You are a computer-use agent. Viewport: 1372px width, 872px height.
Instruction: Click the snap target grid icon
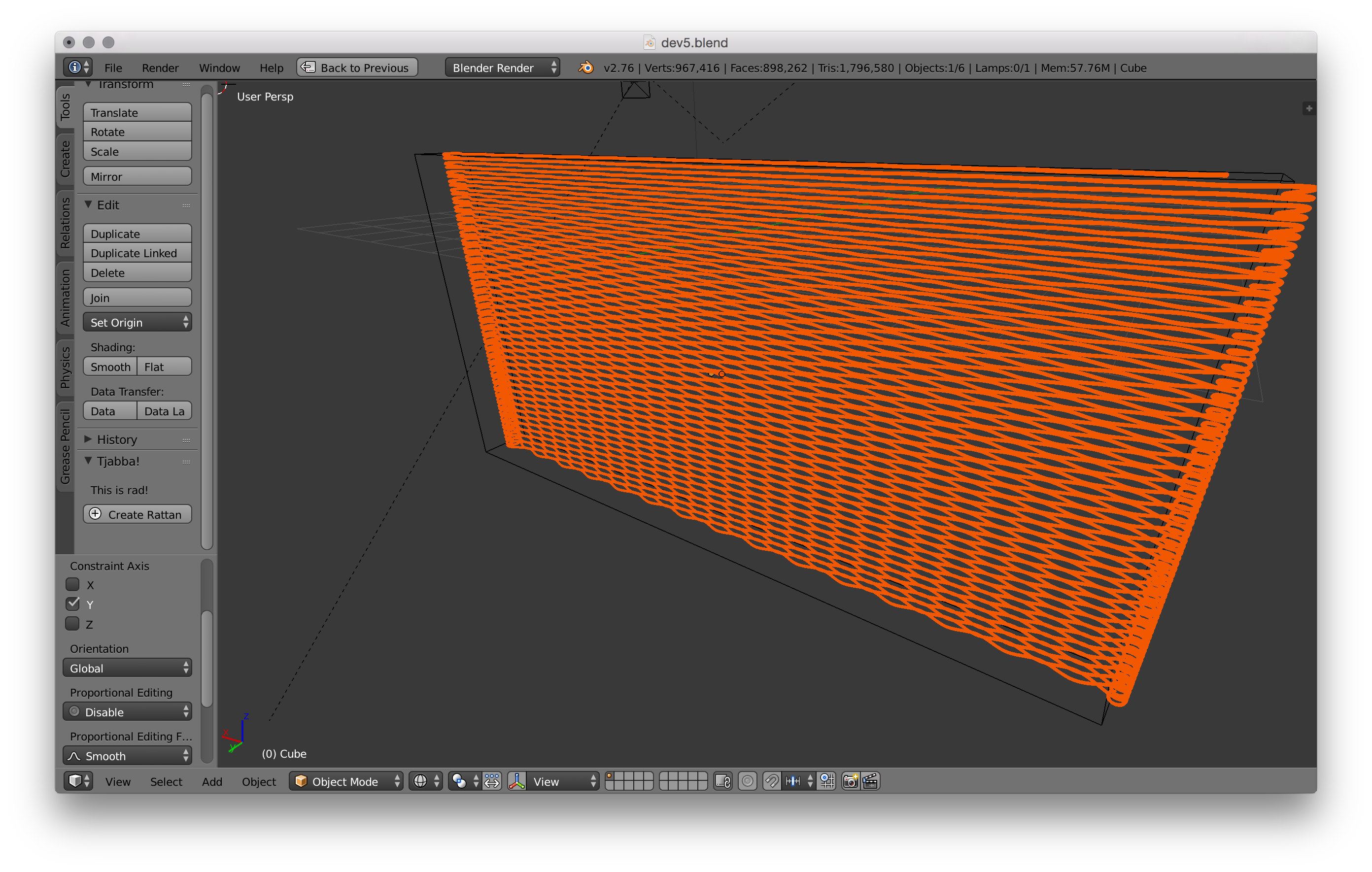pos(827,781)
